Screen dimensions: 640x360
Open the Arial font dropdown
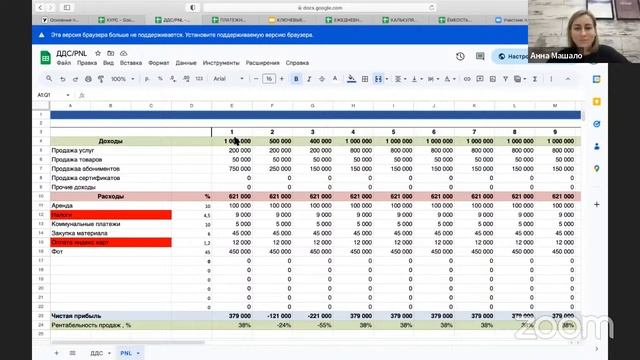[228, 79]
